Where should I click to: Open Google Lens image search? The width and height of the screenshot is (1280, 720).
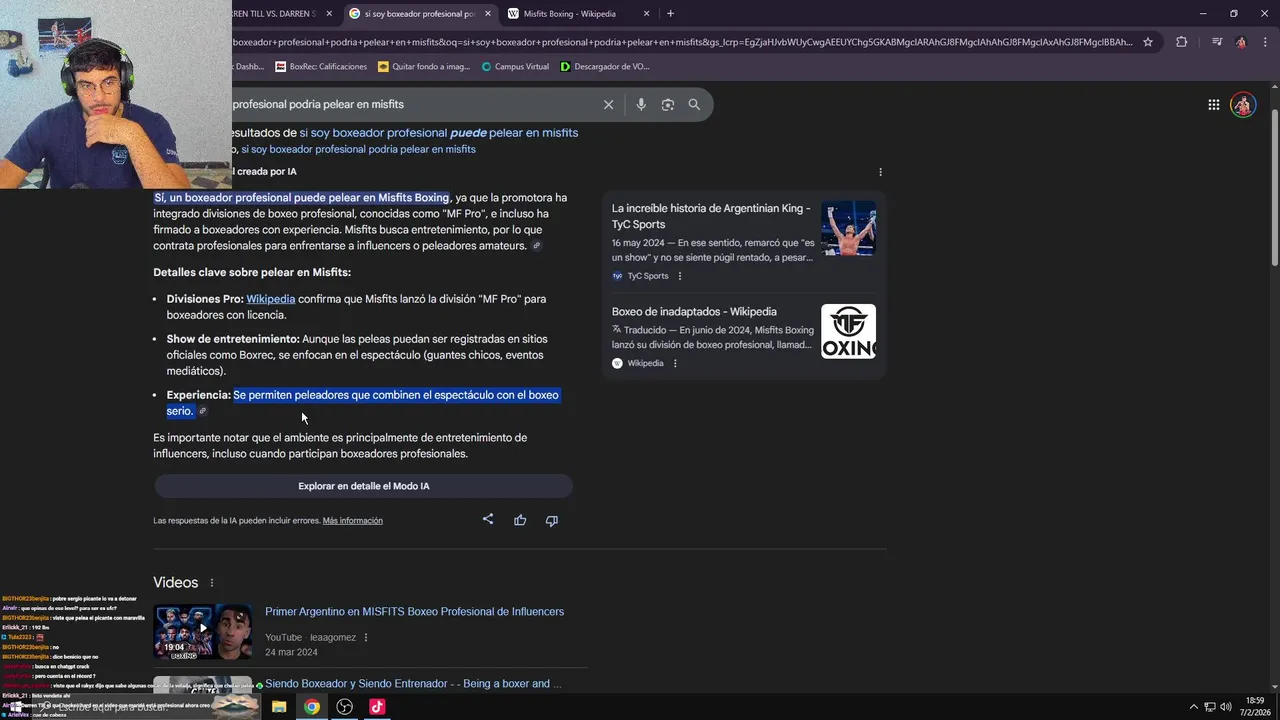pyautogui.click(x=668, y=104)
